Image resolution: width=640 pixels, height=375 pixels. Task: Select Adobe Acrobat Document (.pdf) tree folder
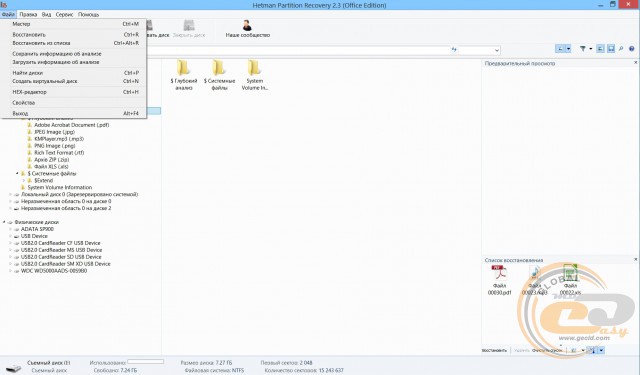(71, 125)
